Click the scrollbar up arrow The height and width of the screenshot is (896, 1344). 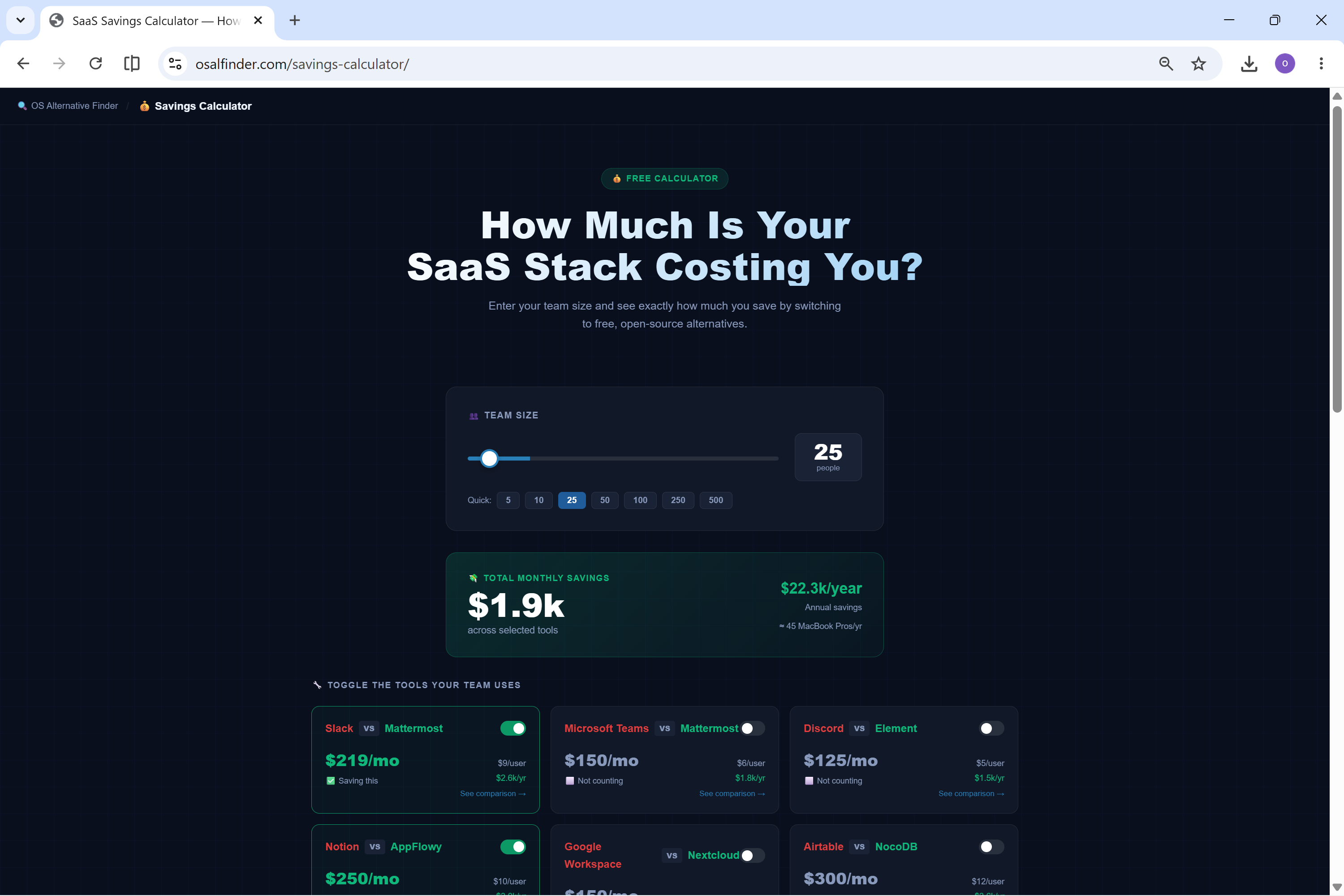(1337, 96)
